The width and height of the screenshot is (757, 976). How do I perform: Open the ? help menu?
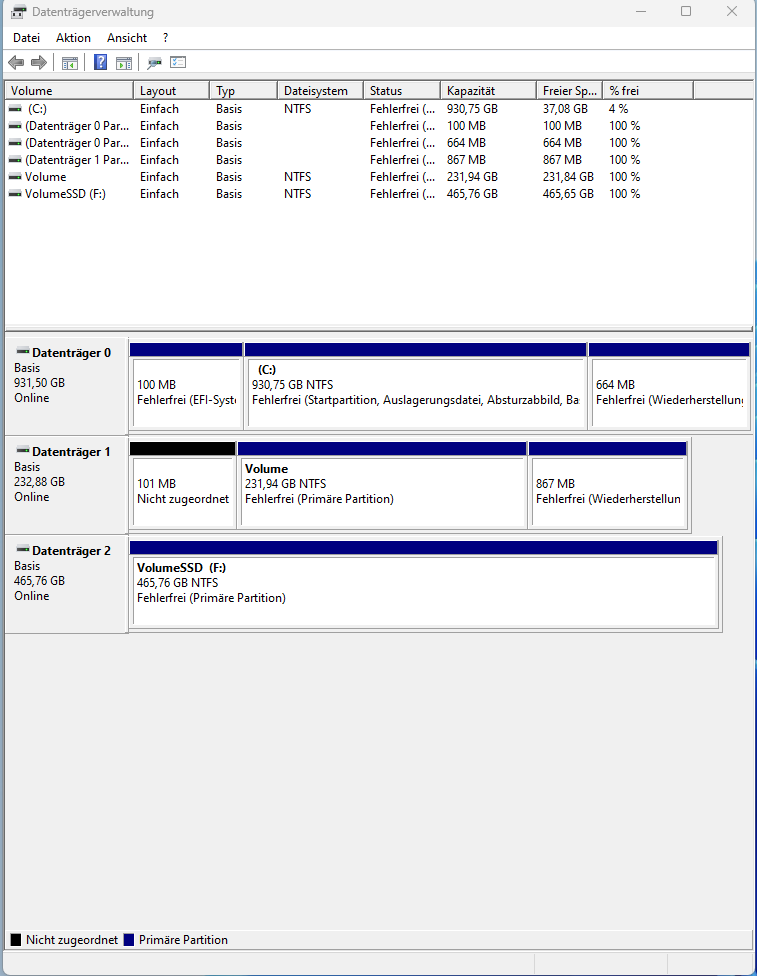166,38
